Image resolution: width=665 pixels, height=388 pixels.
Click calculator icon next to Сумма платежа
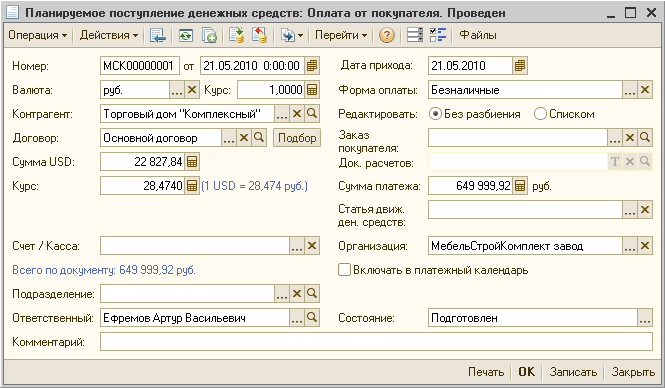(520, 186)
